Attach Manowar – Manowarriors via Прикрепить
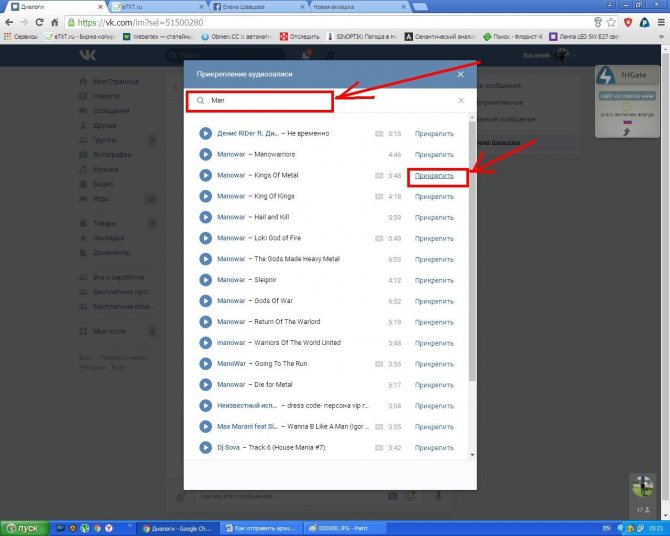Screen dimensions: 670x536 (x=434, y=155)
